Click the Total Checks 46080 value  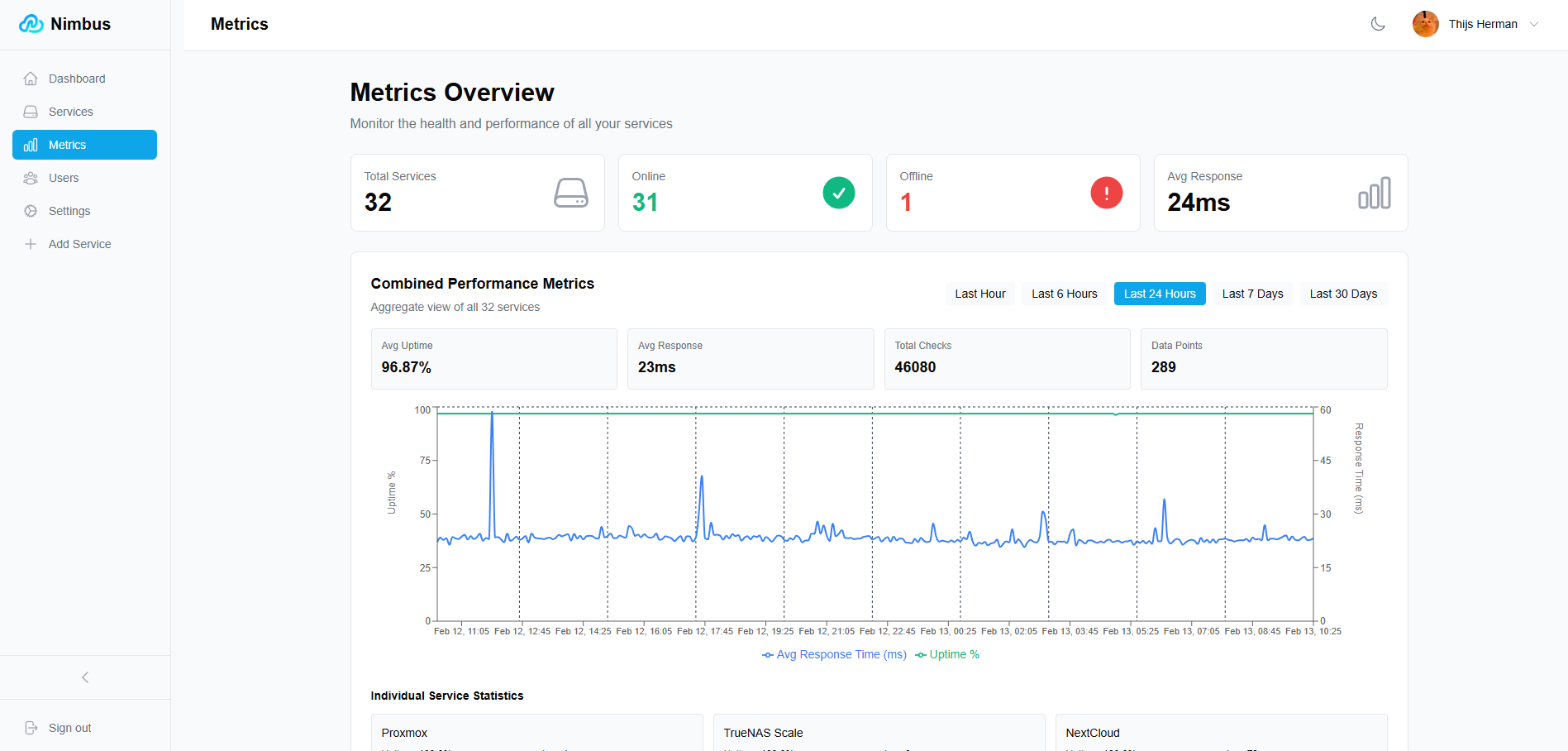pyautogui.click(x=915, y=367)
